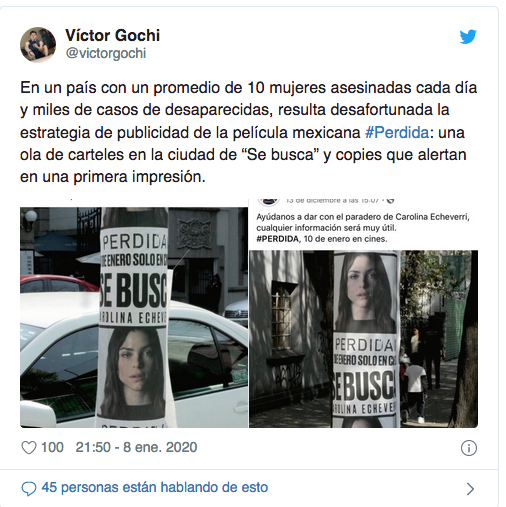506x507 pixels.
Task: Click the #PERDIDA text in embedded screenshot
Action: tap(277, 239)
